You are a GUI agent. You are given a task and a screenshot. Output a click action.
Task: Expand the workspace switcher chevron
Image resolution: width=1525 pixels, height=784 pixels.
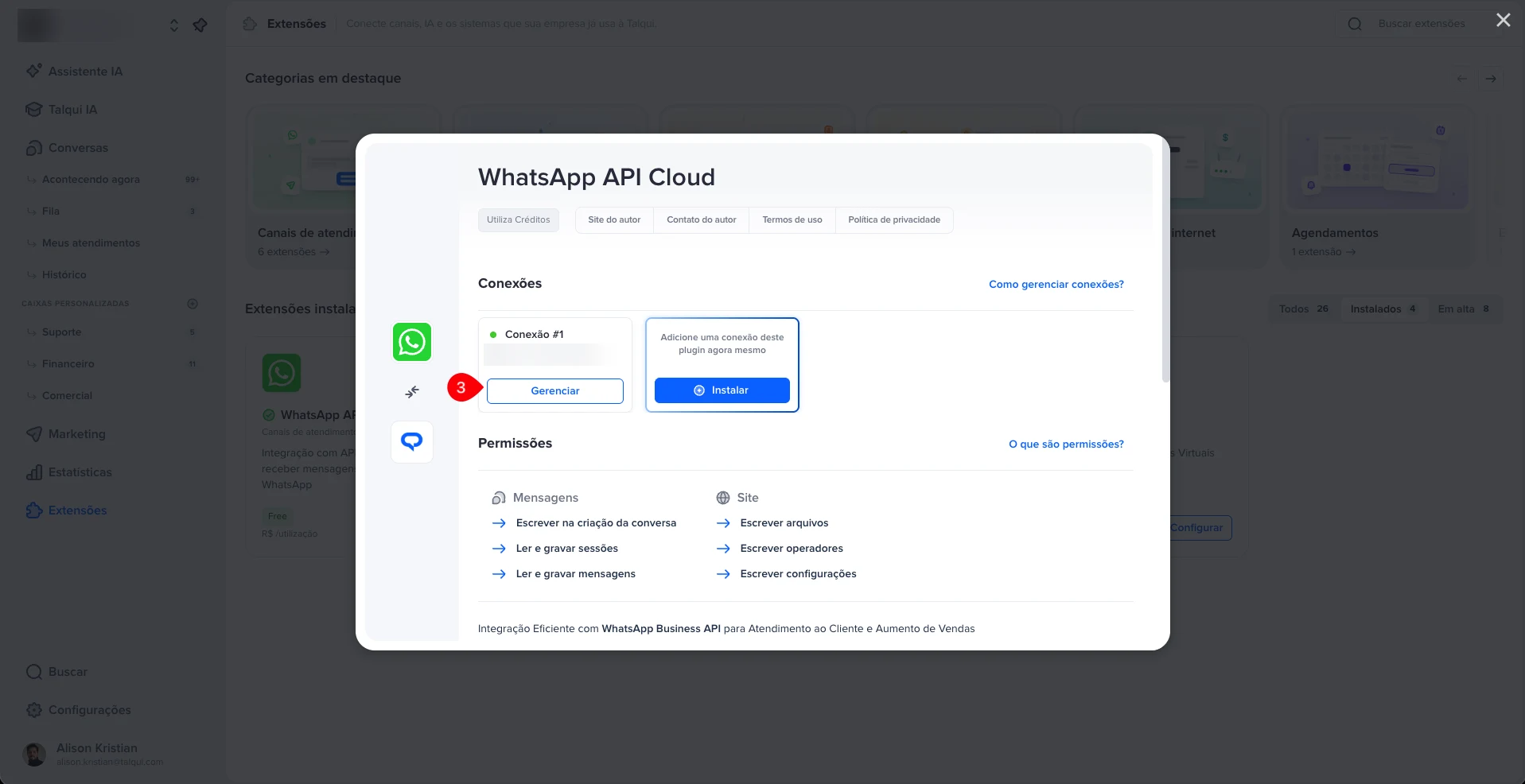[x=174, y=25]
